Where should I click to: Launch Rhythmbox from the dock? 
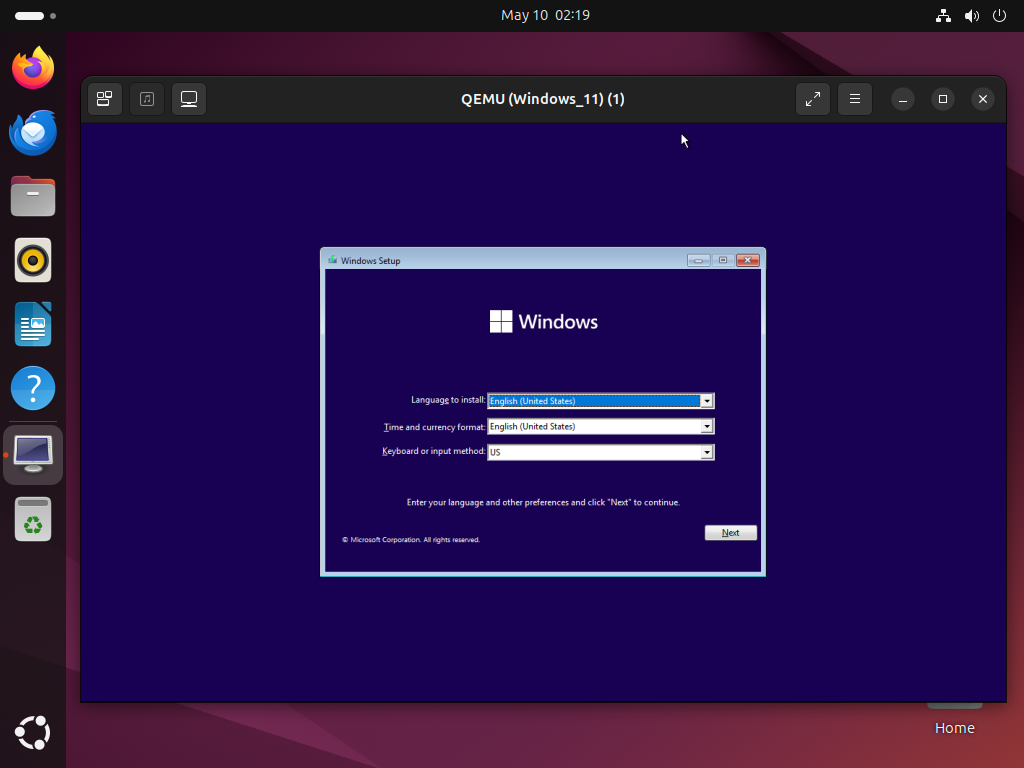[33, 260]
